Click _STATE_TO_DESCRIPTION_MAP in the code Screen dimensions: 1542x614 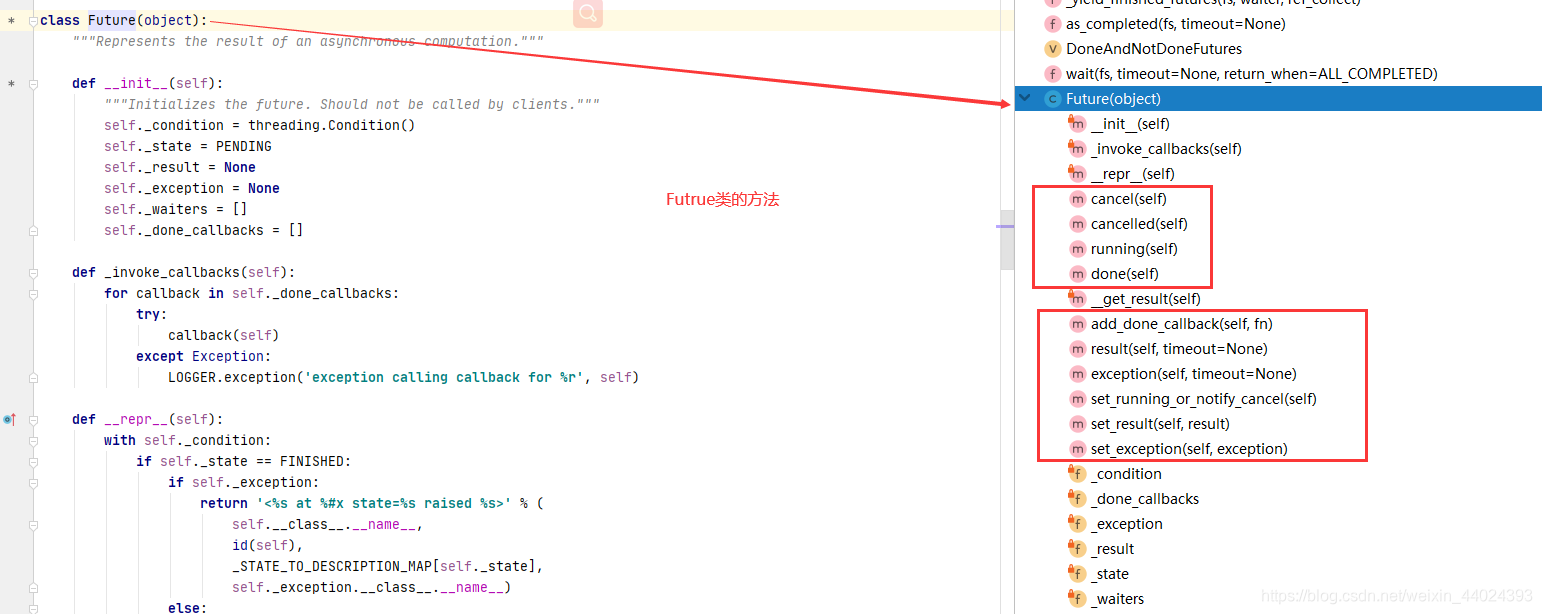coord(332,566)
